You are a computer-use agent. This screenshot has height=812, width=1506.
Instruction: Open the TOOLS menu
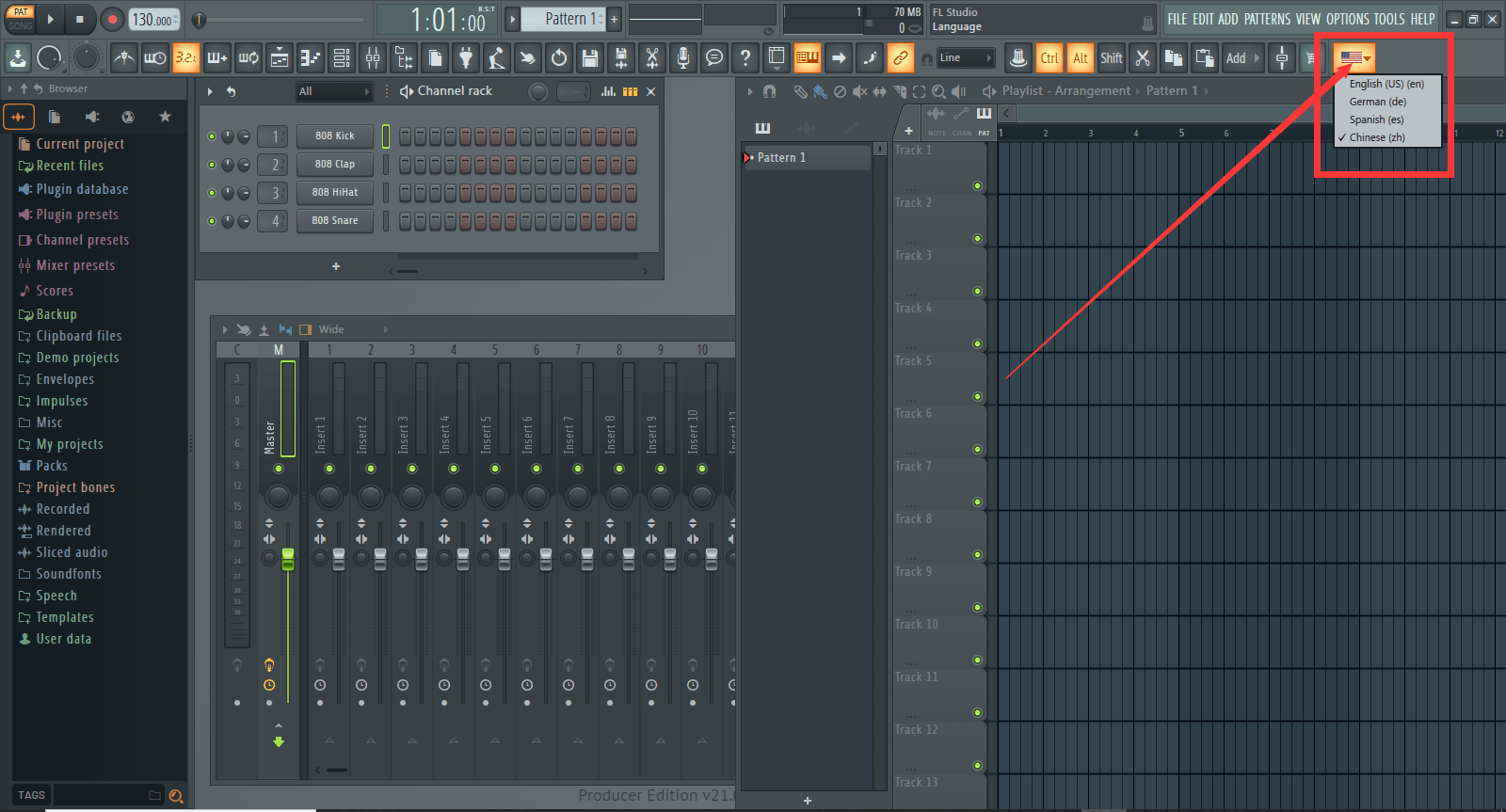(1388, 19)
